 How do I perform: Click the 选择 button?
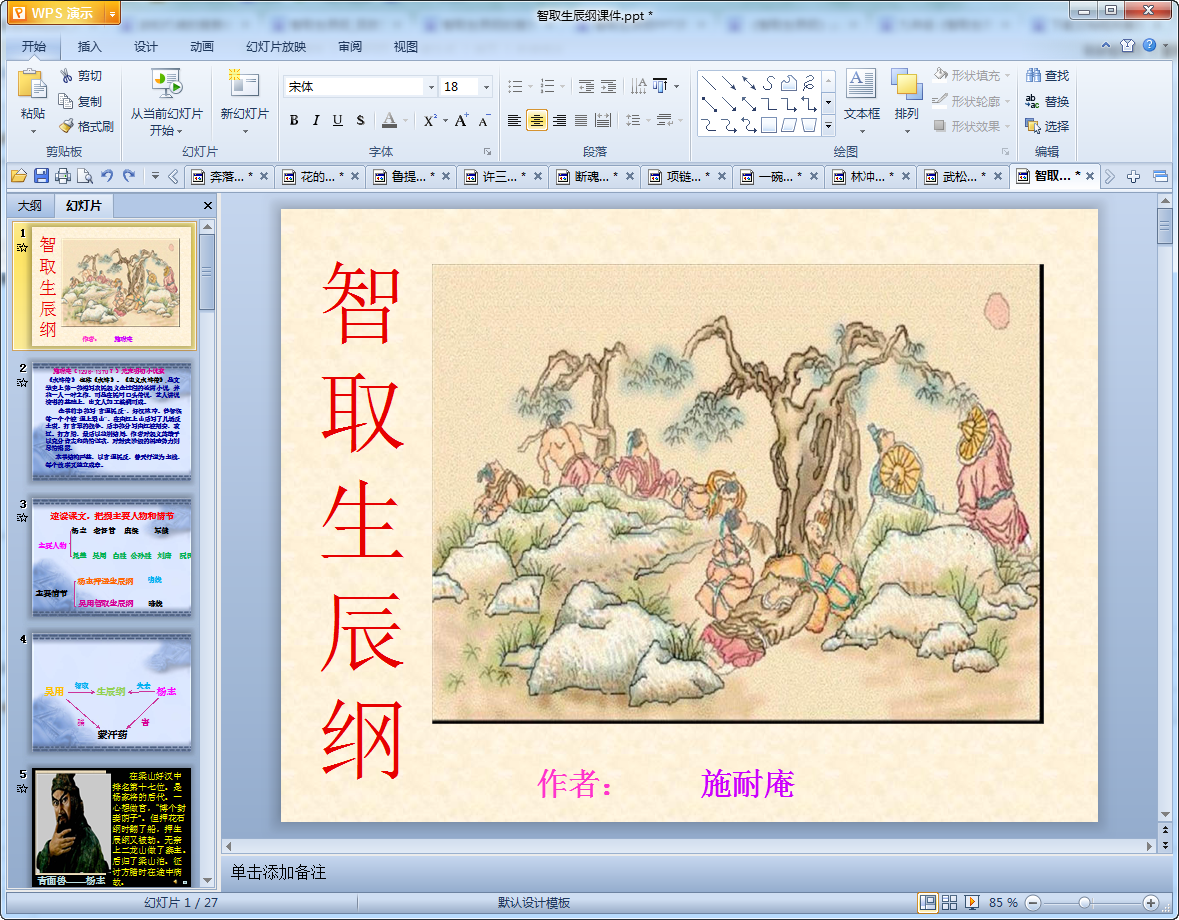1047,126
